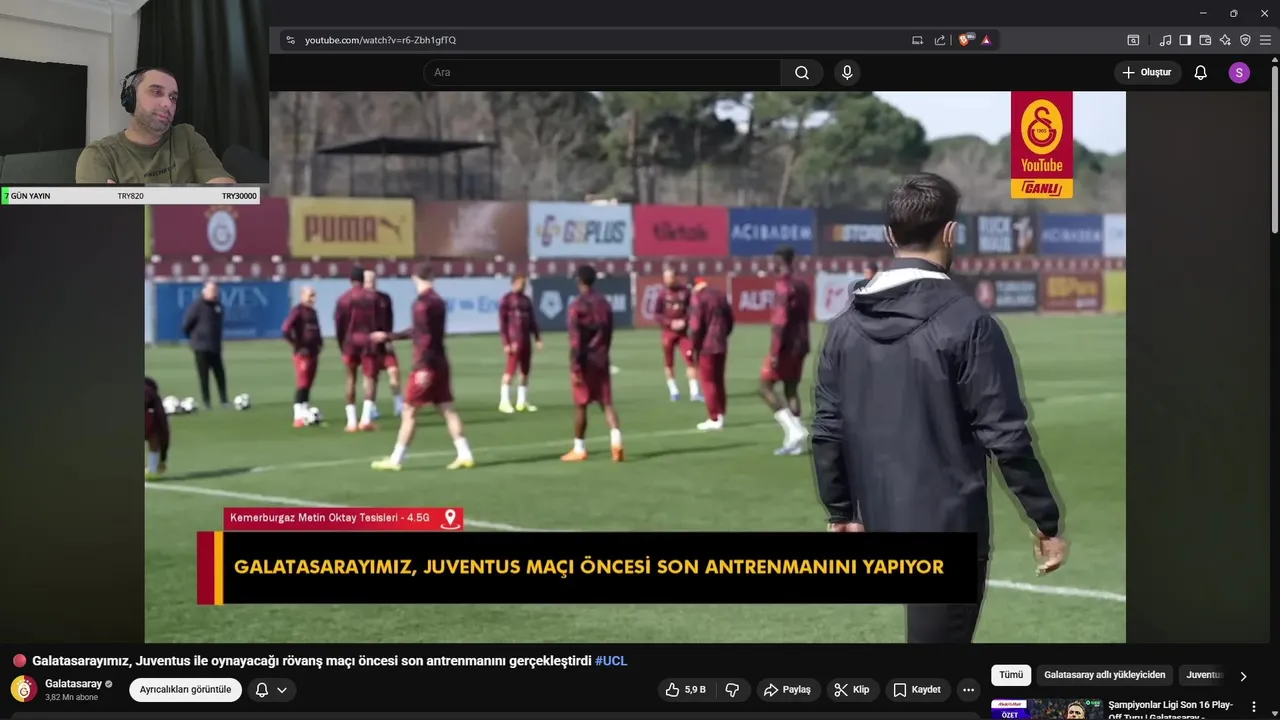The height and width of the screenshot is (720, 1280).
Task: Click the Paylaş share button
Action: click(x=786, y=690)
